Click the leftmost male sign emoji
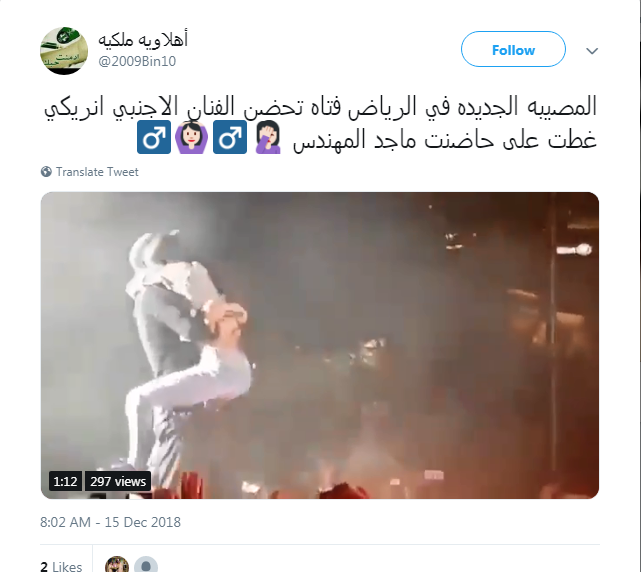641x572 pixels. pos(154,137)
